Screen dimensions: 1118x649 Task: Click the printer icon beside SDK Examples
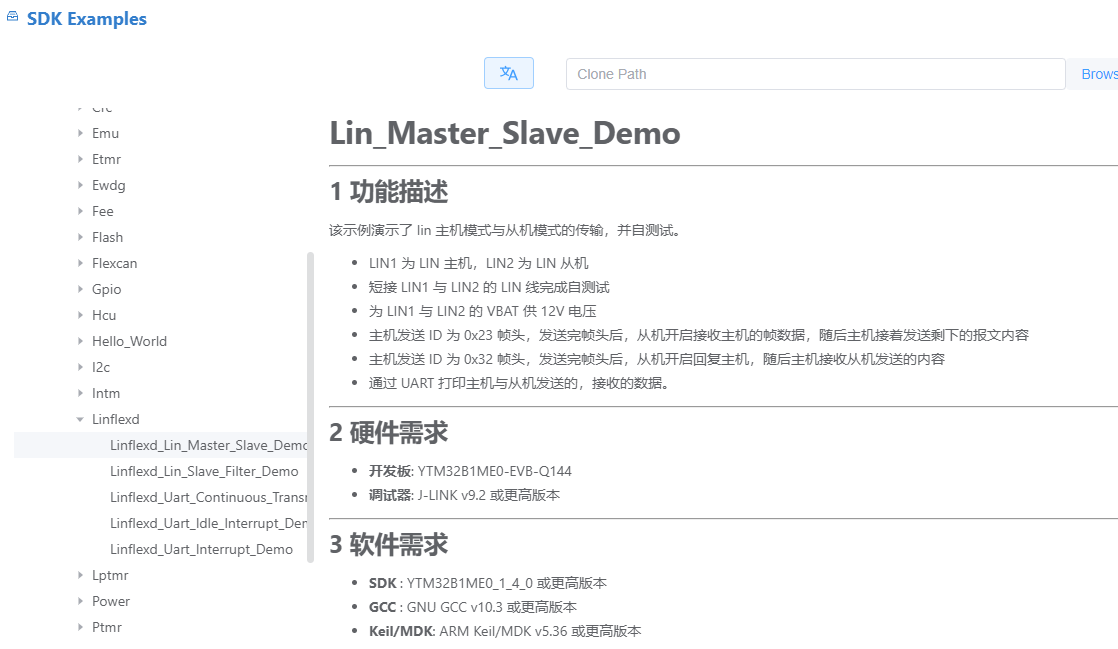[x=11, y=17]
